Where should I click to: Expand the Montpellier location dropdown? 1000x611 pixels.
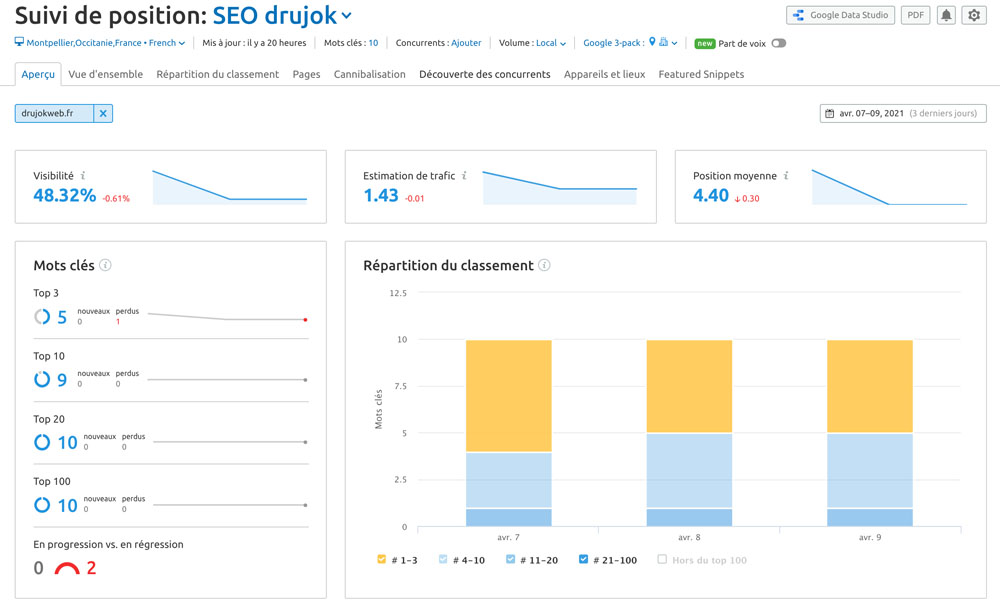(x=106, y=43)
